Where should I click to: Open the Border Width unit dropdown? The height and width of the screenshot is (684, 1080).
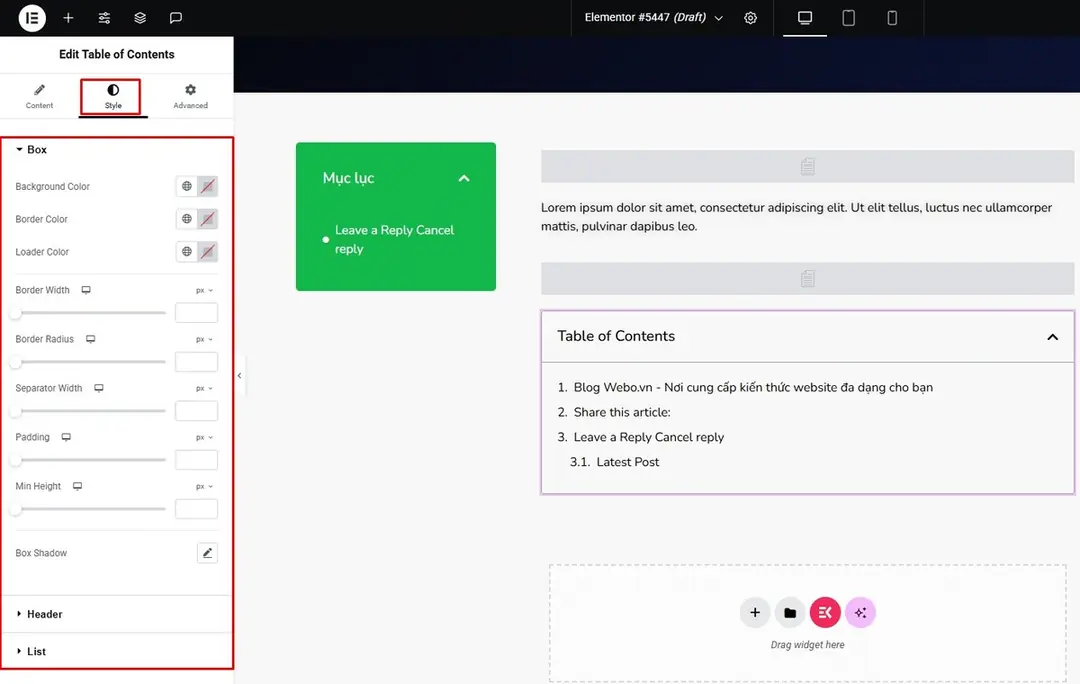tap(204, 290)
